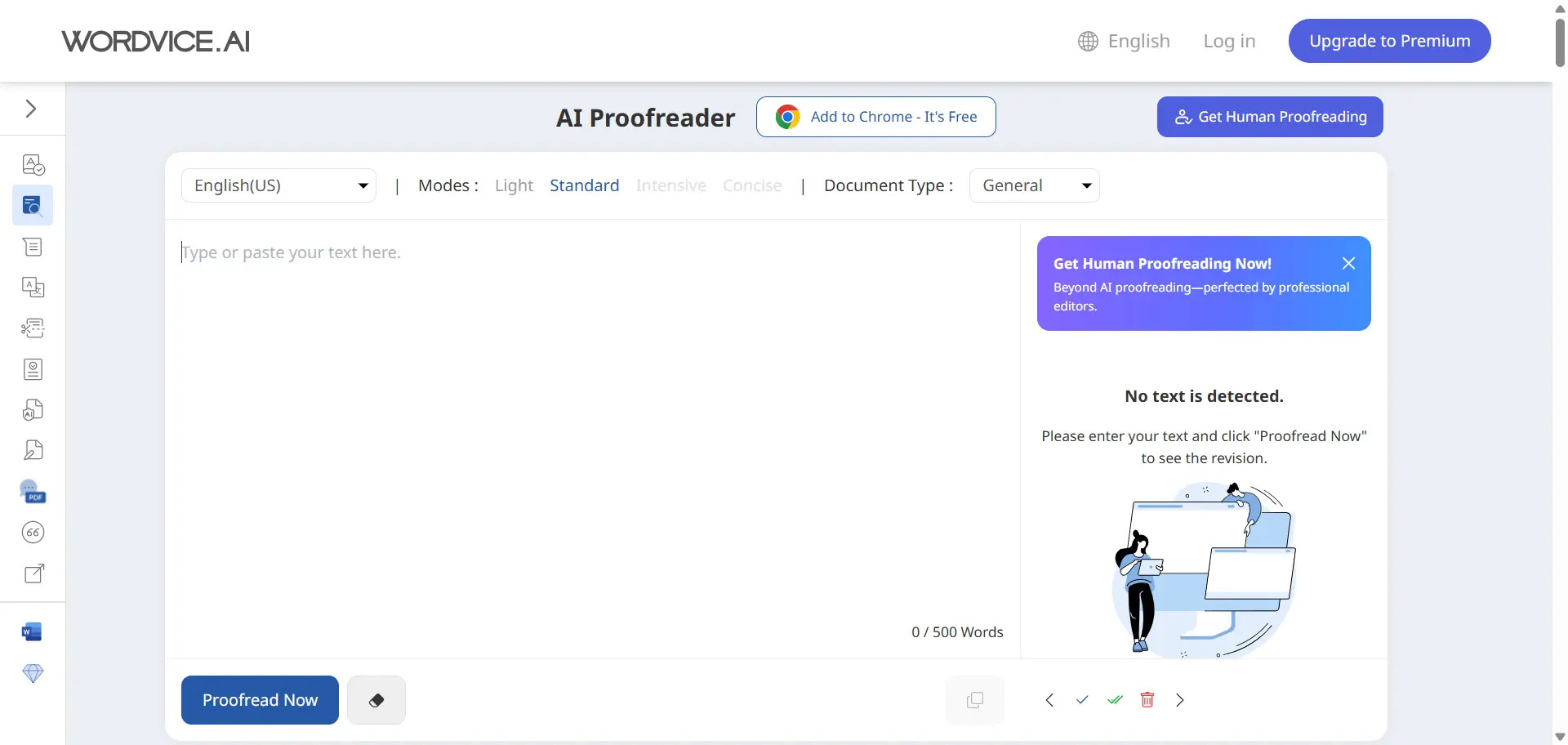Viewport: 1568px width, 745px height.
Task: Click Add to Chrome - It's Free button
Action: pyautogui.click(x=876, y=117)
